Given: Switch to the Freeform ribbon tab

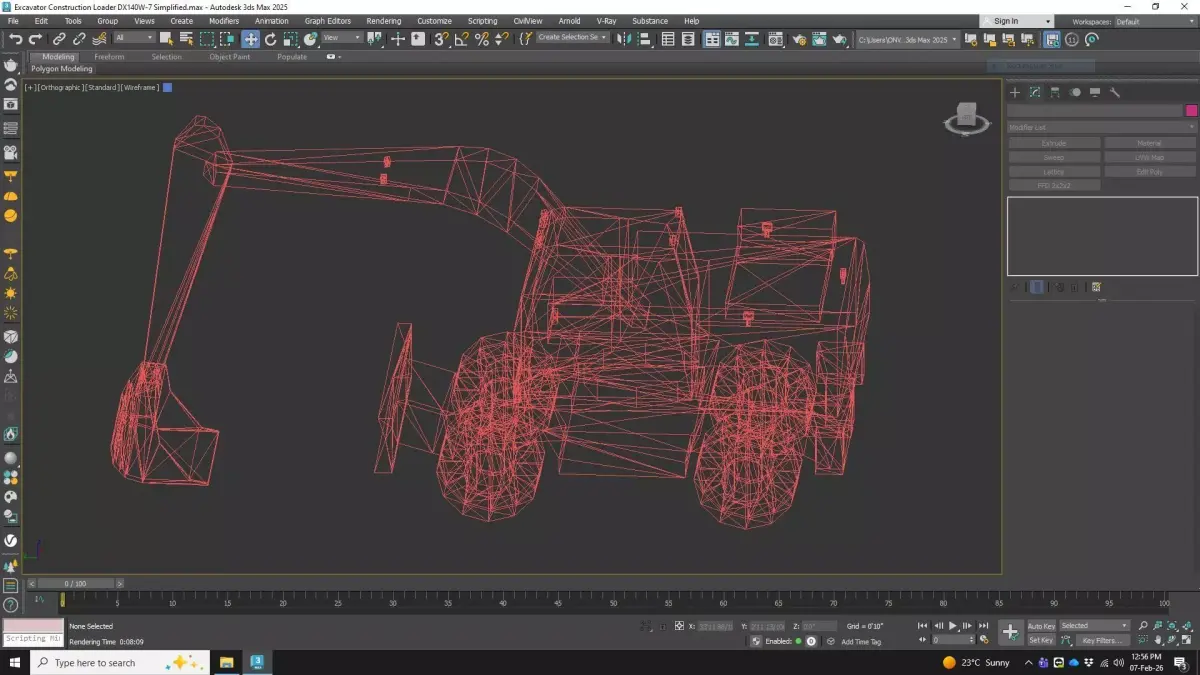Looking at the screenshot, I should coord(109,57).
